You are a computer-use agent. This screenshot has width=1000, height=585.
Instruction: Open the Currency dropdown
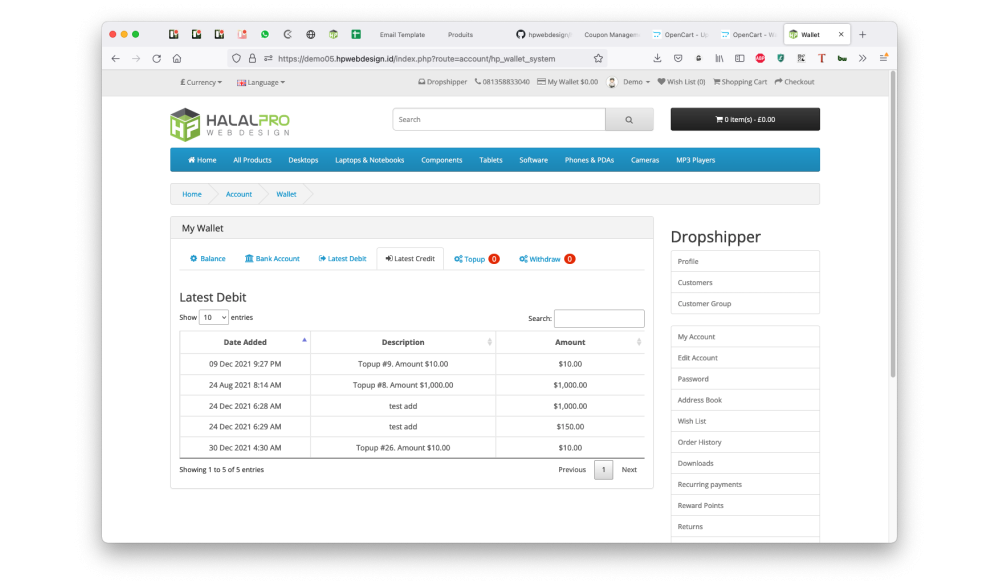click(201, 82)
